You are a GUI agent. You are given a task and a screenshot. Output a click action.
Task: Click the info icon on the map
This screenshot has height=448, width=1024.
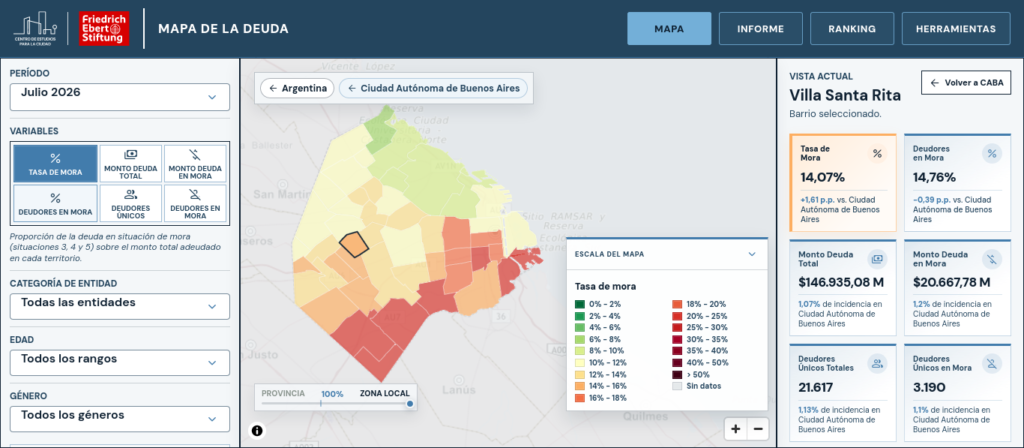coord(257,430)
